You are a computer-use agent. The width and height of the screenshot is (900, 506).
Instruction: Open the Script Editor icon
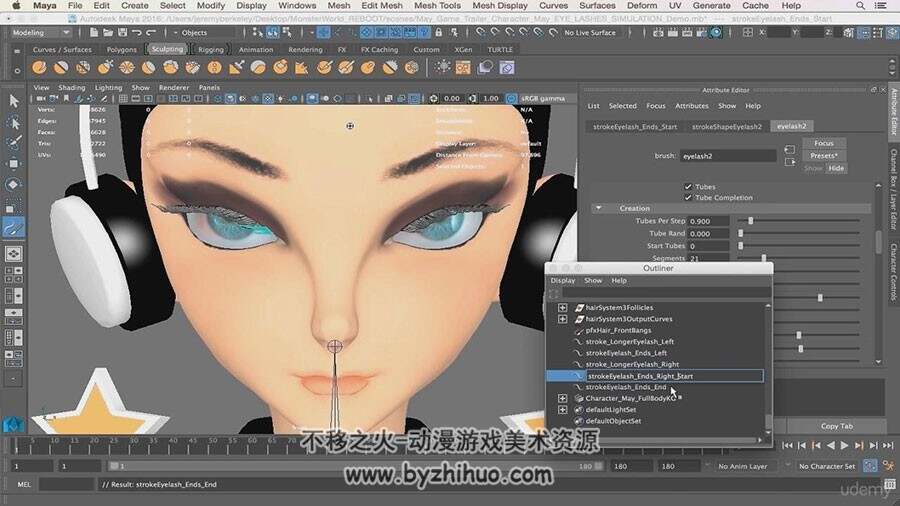890,484
